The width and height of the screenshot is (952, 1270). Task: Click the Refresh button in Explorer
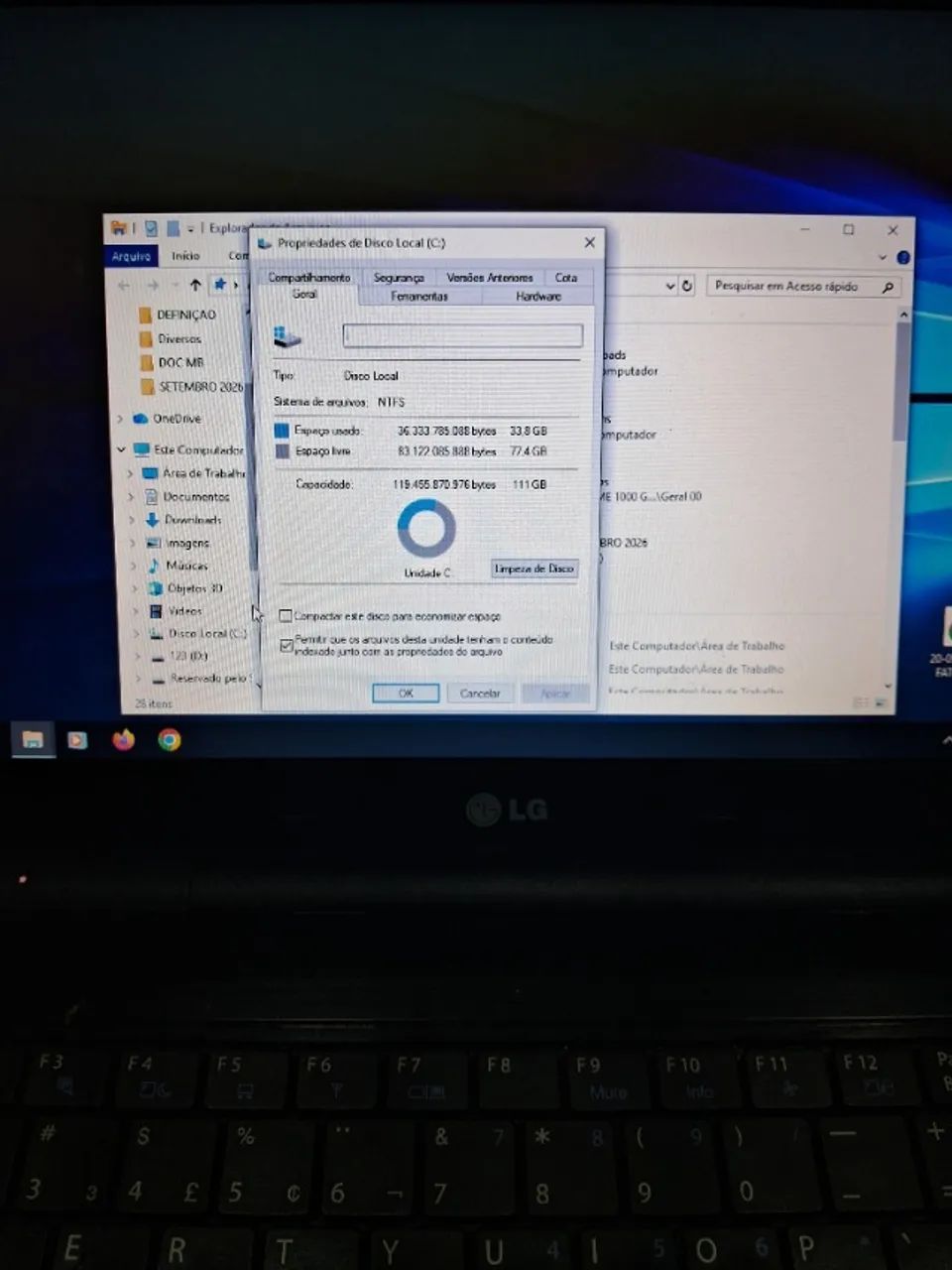tap(686, 286)
